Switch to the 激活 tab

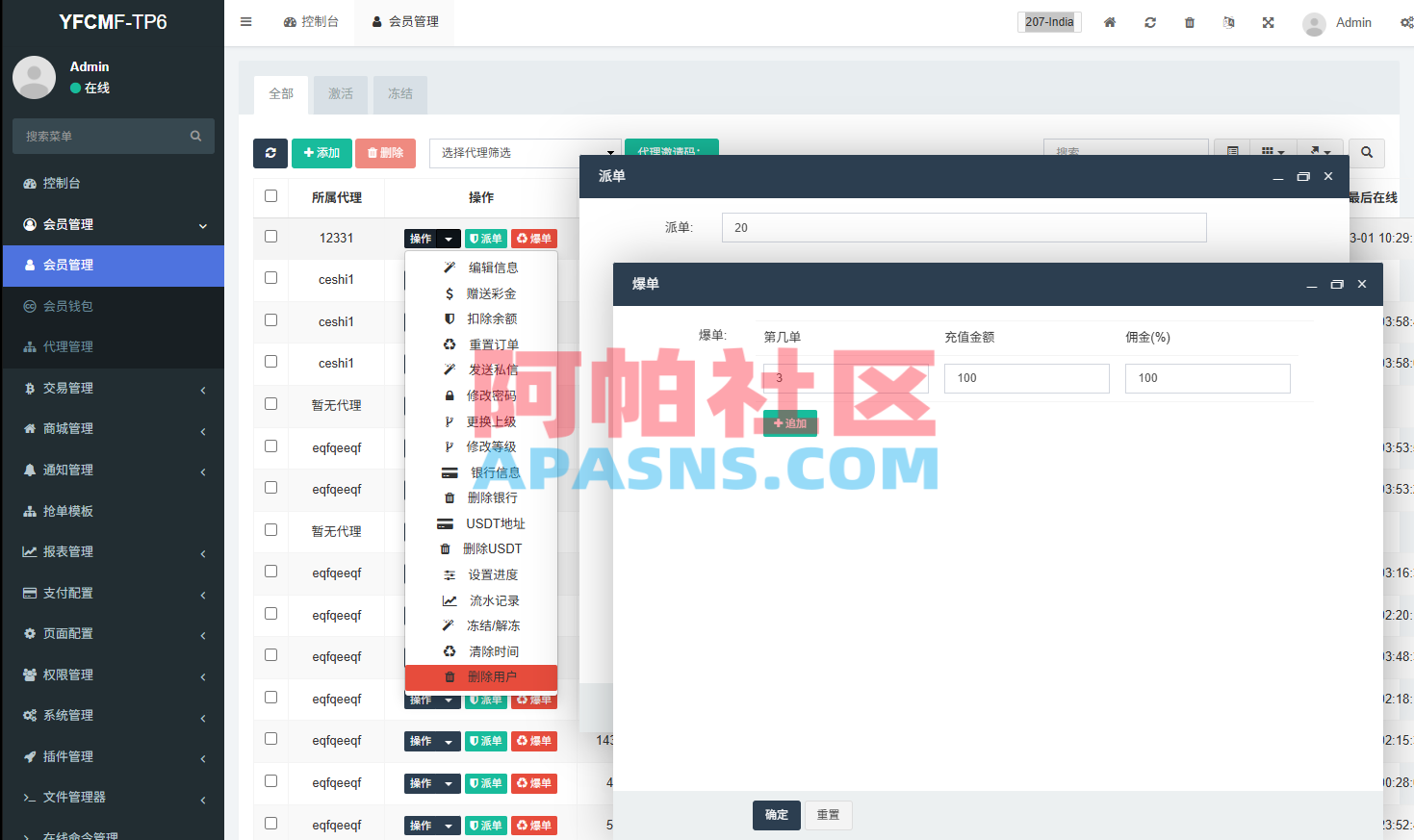pos(341,94)
